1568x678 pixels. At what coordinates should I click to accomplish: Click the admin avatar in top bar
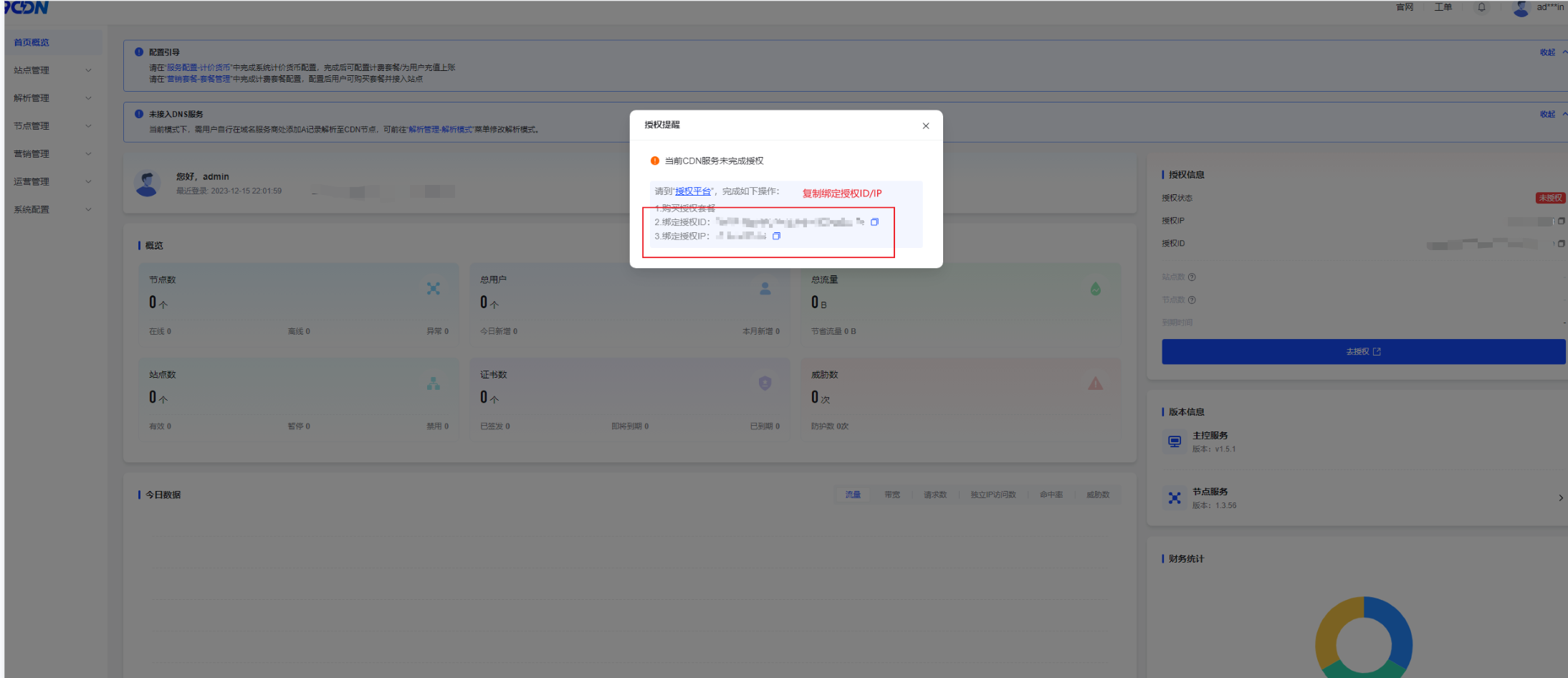(1521, 9)
